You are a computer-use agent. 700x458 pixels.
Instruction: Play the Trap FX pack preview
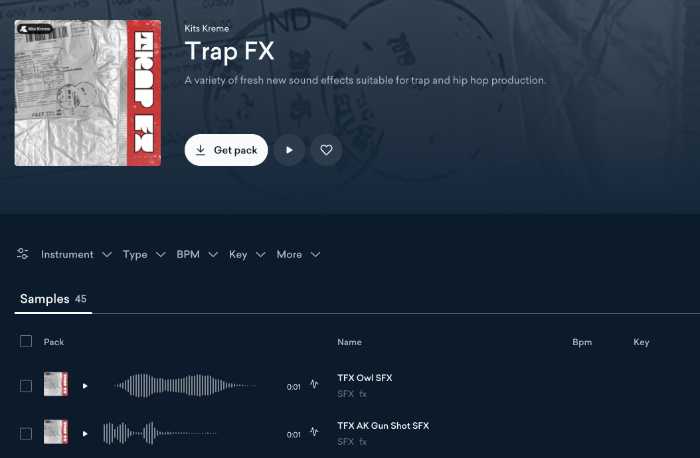coord(289,150)
